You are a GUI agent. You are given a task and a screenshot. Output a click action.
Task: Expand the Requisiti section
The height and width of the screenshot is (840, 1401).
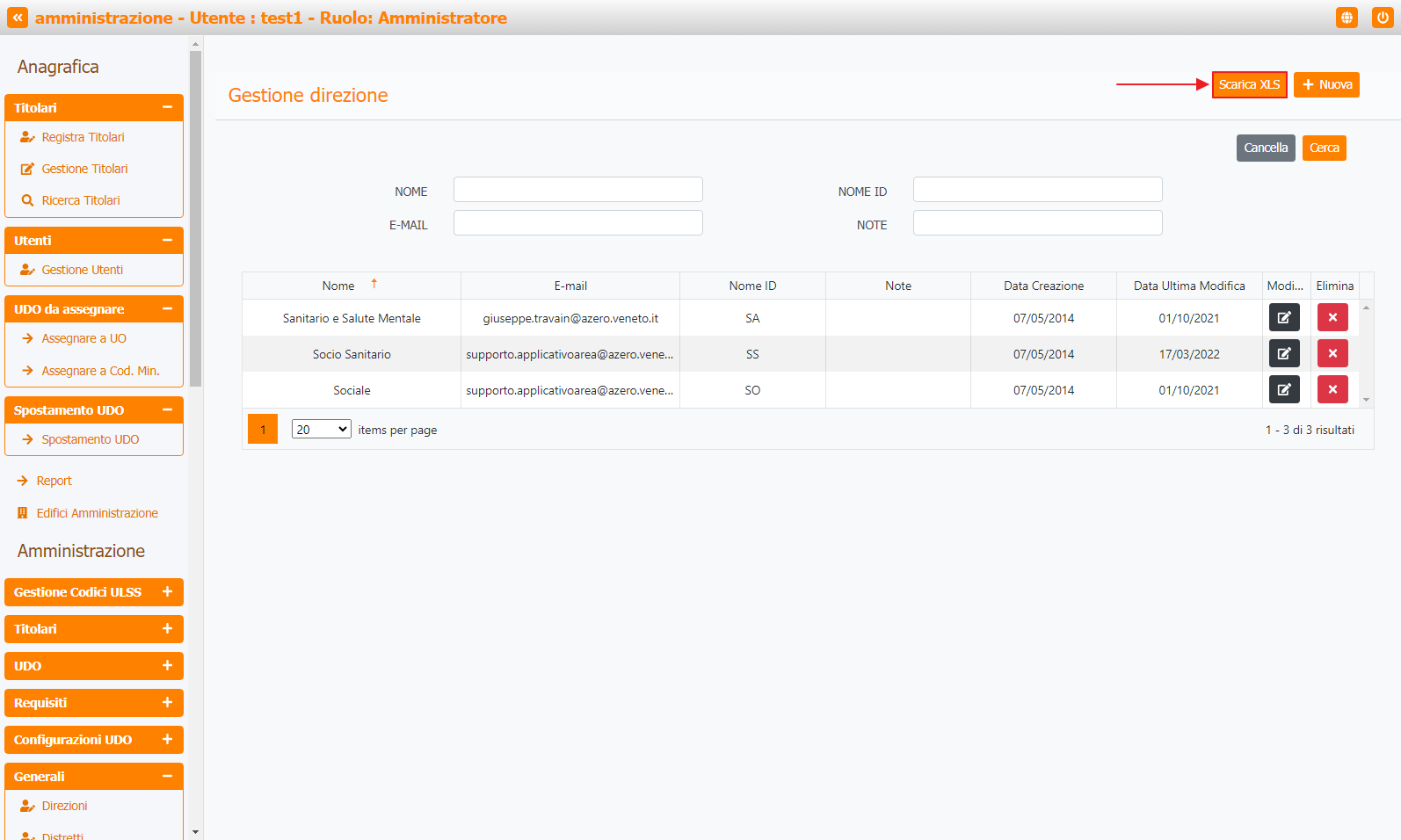pyautogui.click(x=167, y=703)
